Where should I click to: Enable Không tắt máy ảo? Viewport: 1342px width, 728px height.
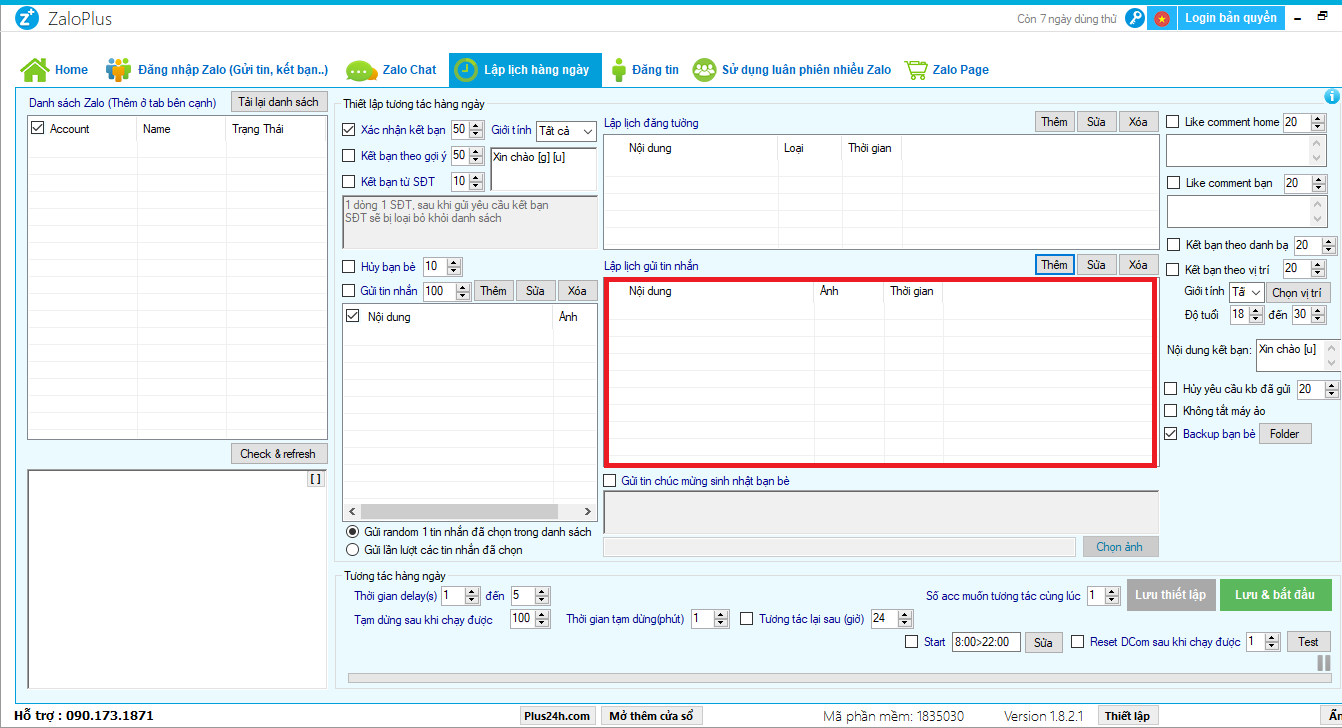pos(1171,410)
